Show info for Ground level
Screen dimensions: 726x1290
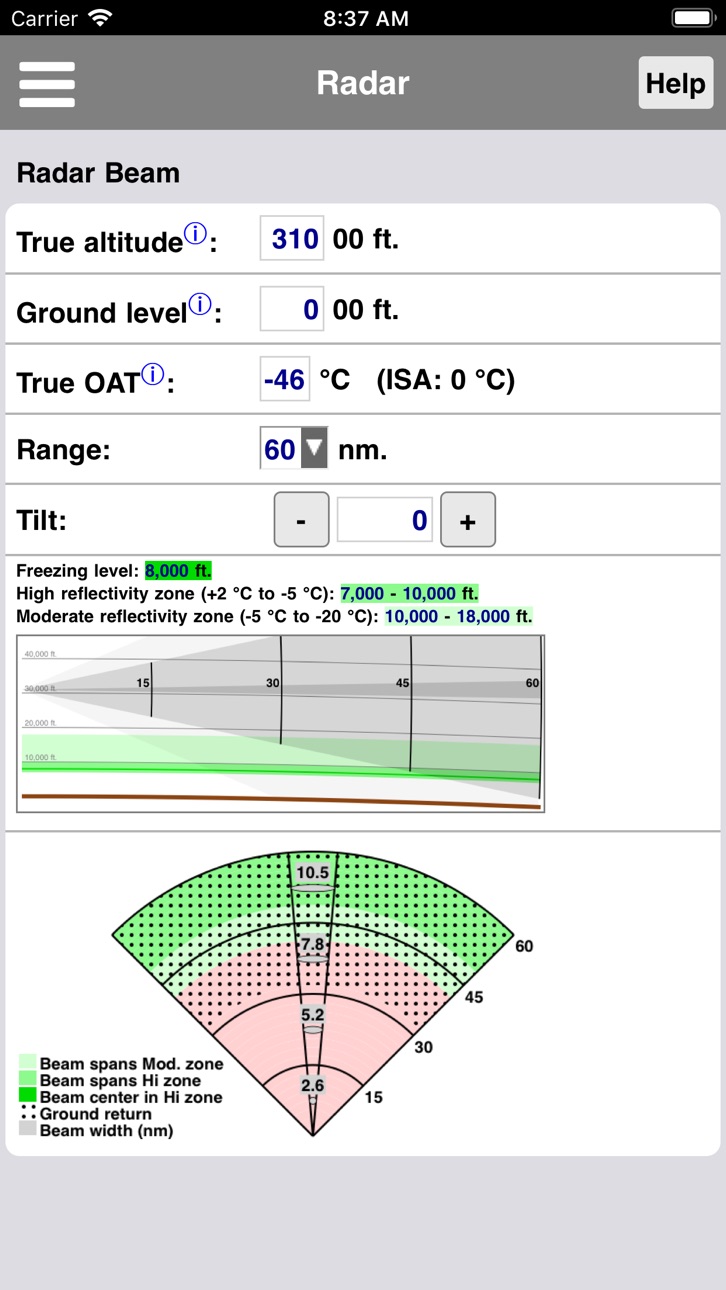(x=200, y=305)
